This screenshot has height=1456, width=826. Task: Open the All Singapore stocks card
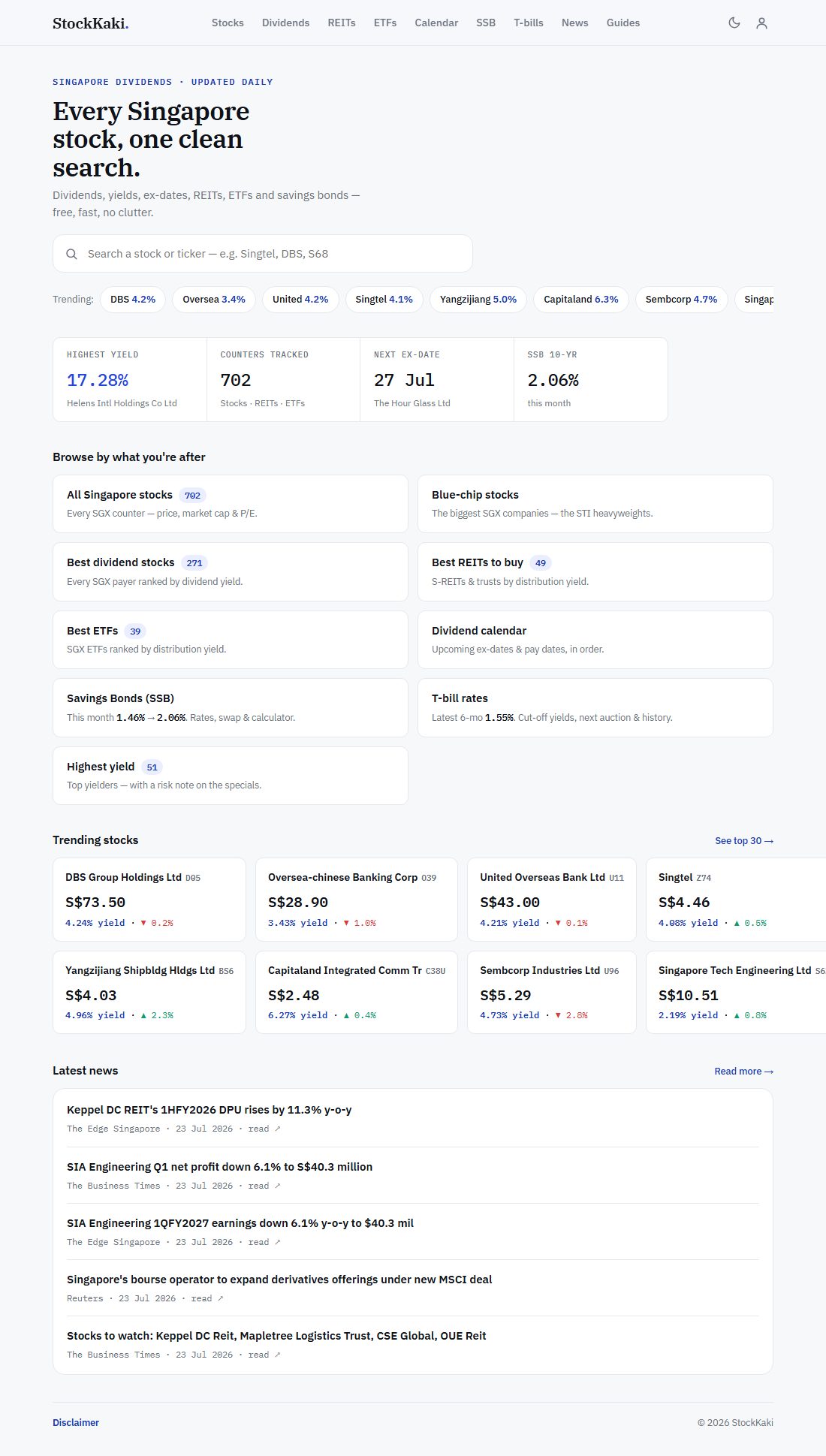click(x=231, y=504)
